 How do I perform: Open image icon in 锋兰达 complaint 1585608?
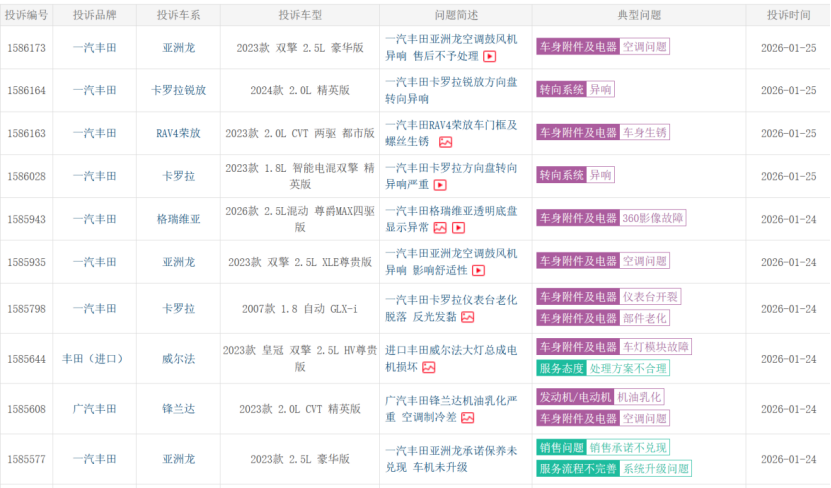[467, 418]
